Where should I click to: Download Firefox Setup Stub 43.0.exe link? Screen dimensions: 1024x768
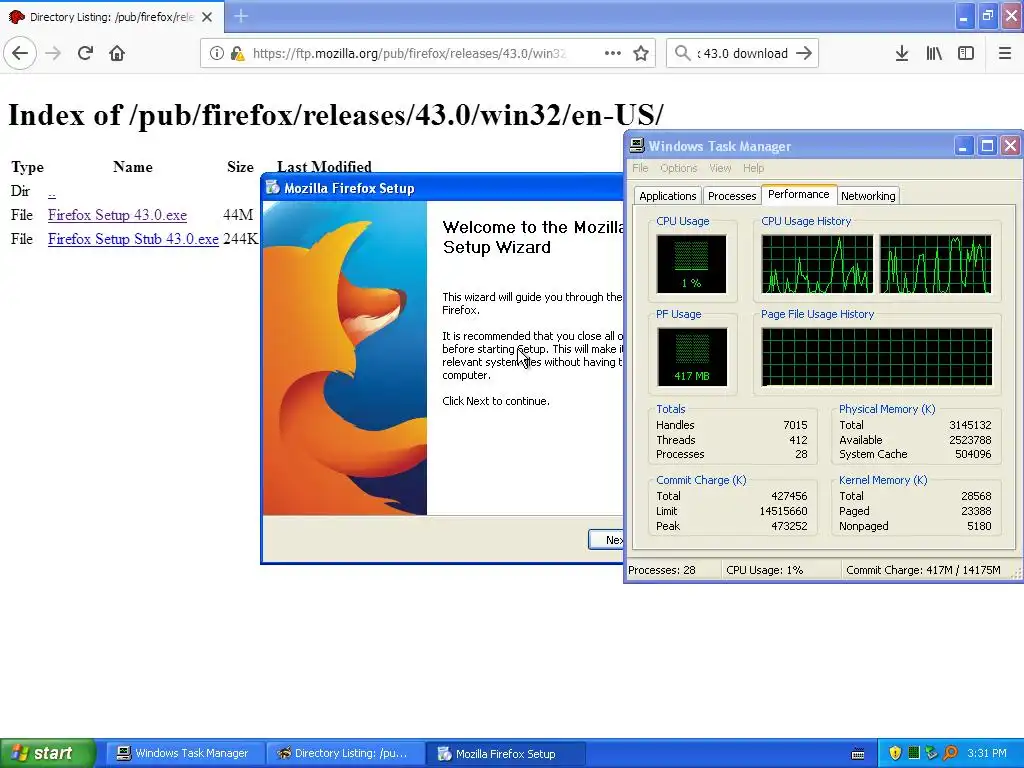tap(133, 239)
